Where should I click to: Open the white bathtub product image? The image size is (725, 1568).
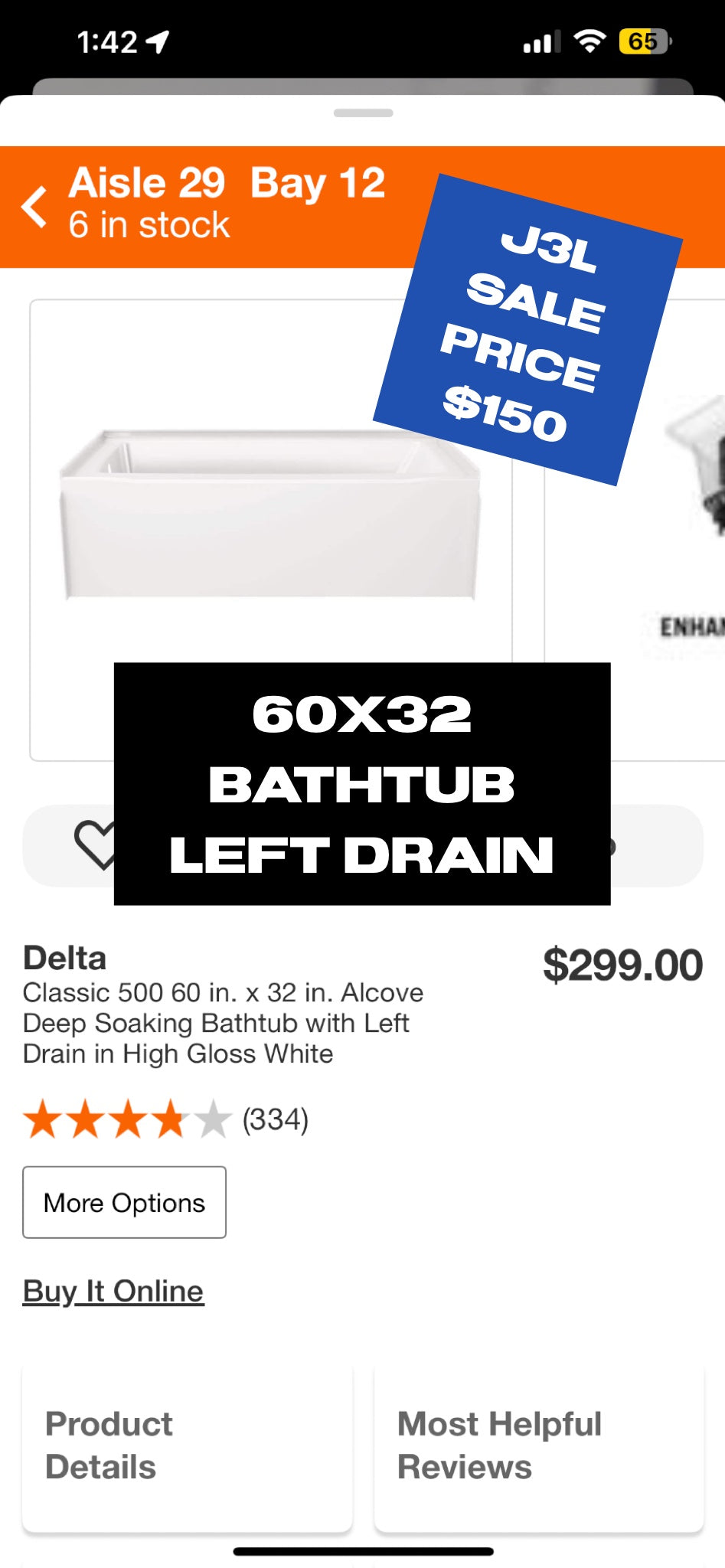(270, 513)
